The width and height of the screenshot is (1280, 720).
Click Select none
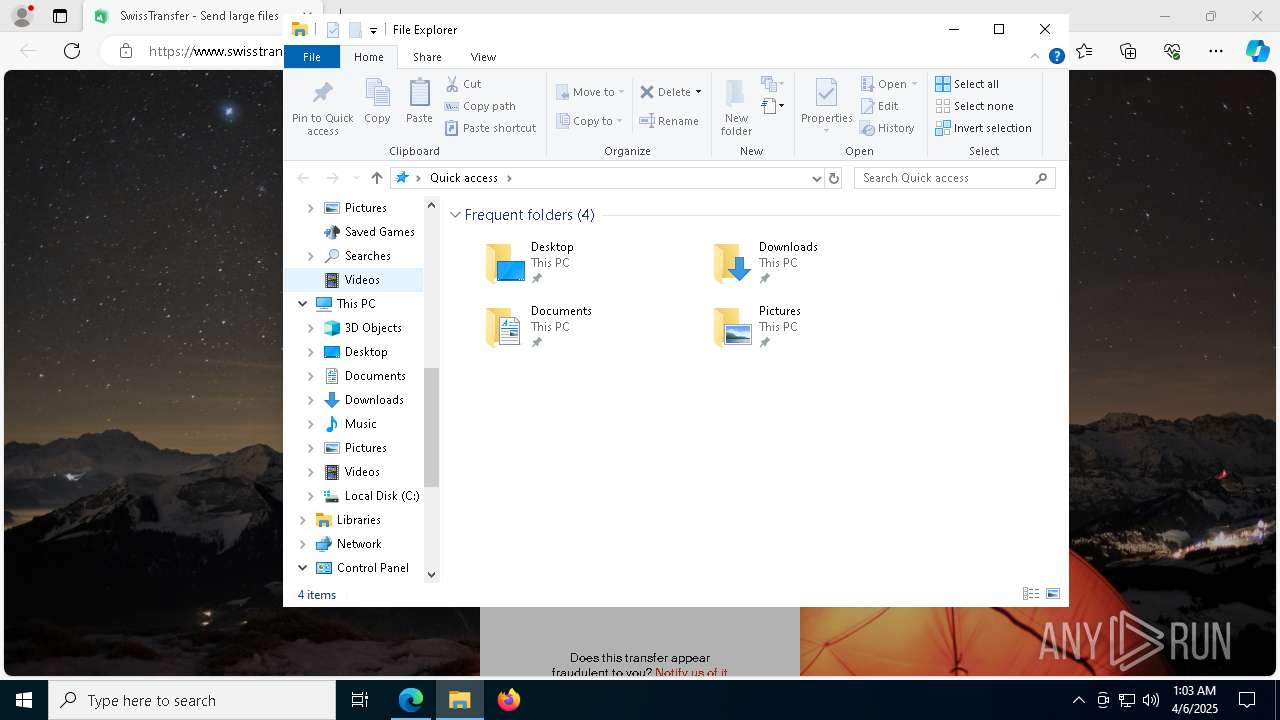(974, 106)
